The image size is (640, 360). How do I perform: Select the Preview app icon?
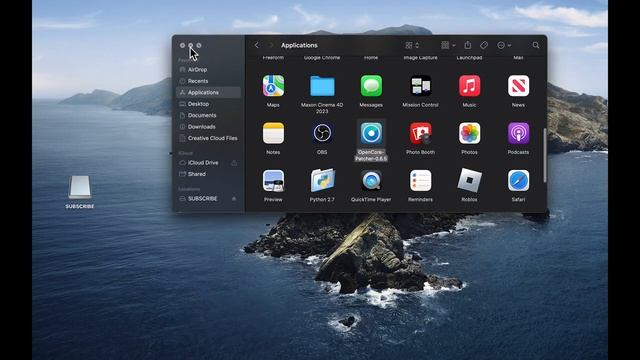(273, 180)
